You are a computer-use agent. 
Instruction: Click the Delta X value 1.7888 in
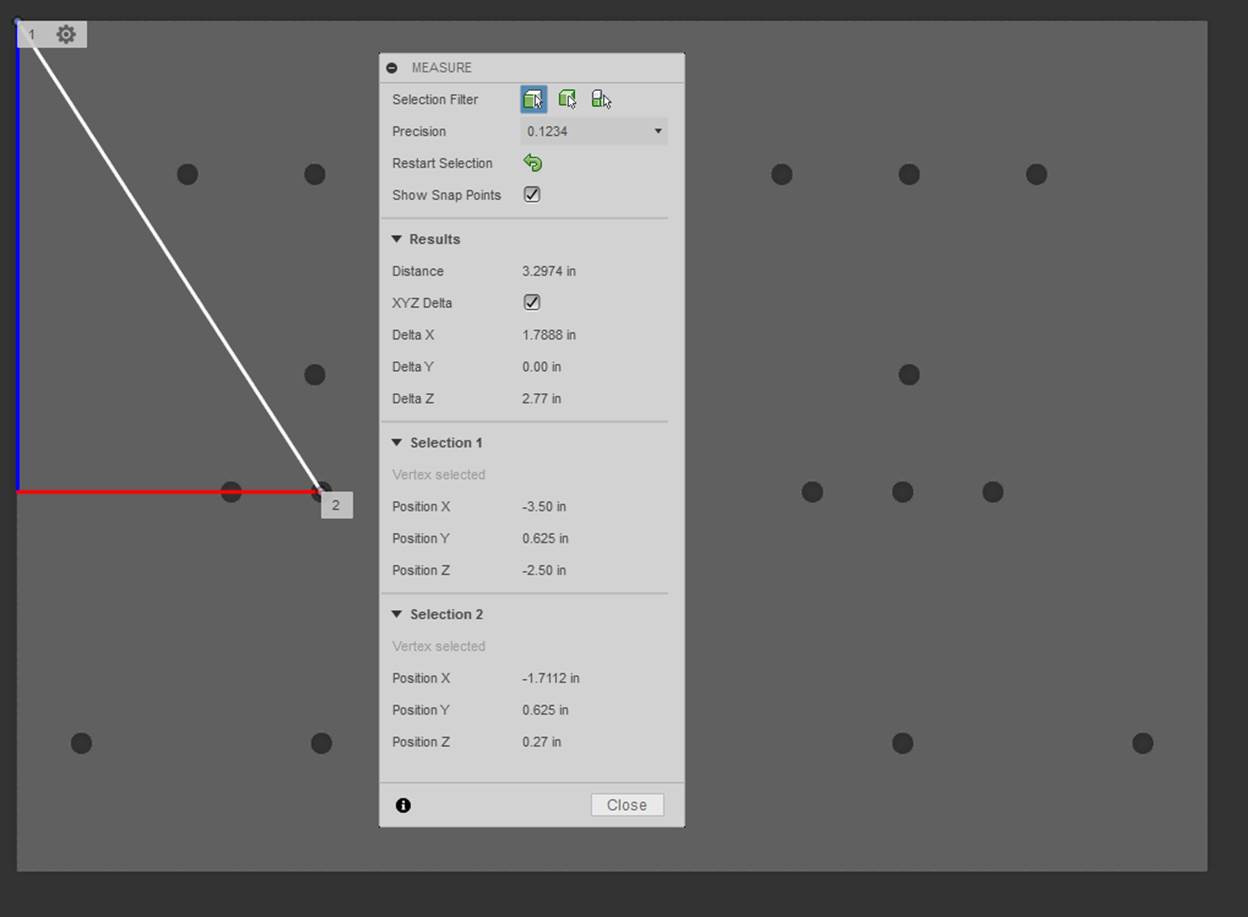(x=549, y=335)
